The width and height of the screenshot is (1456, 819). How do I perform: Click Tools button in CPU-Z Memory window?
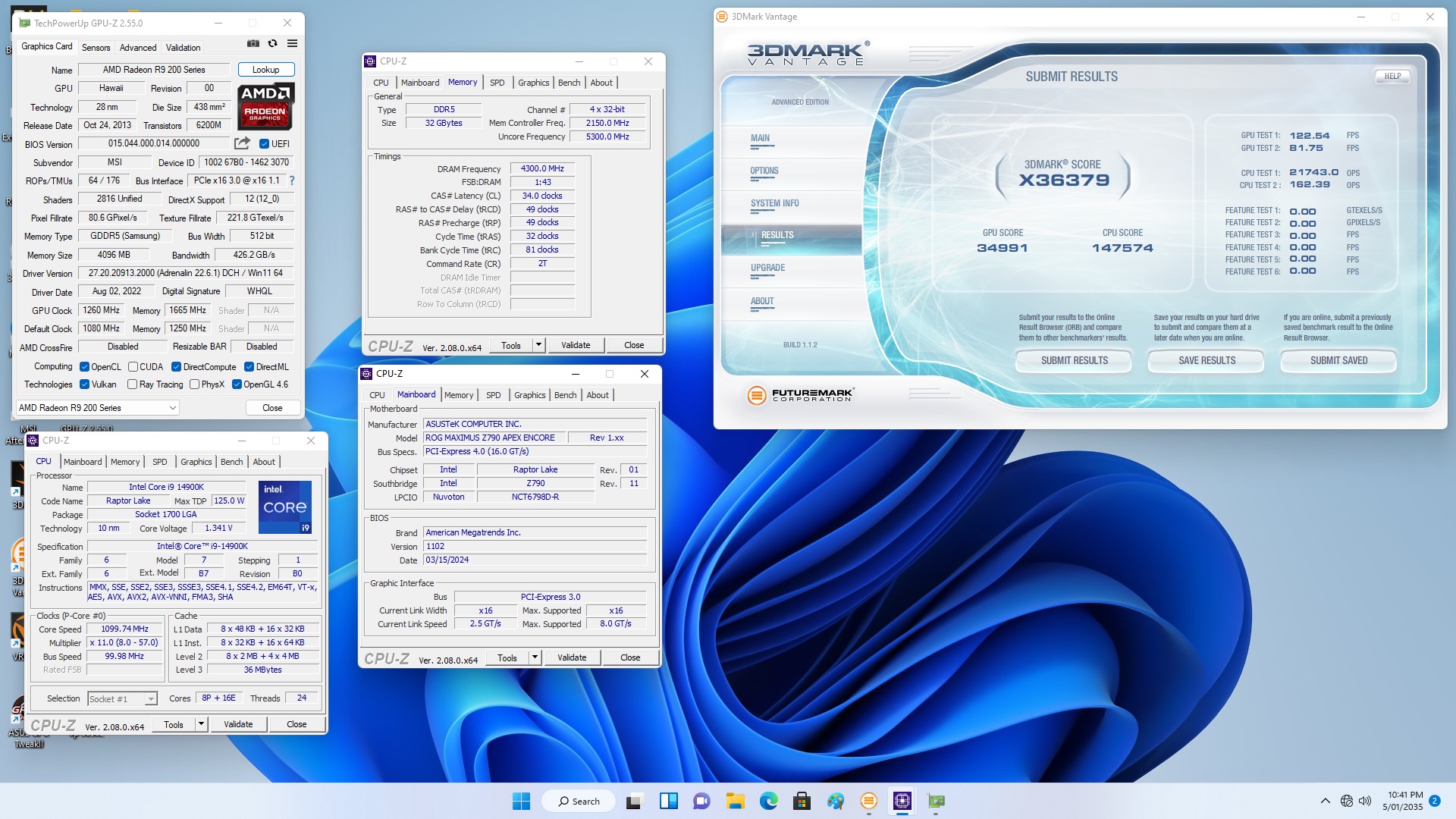(511, 345)
